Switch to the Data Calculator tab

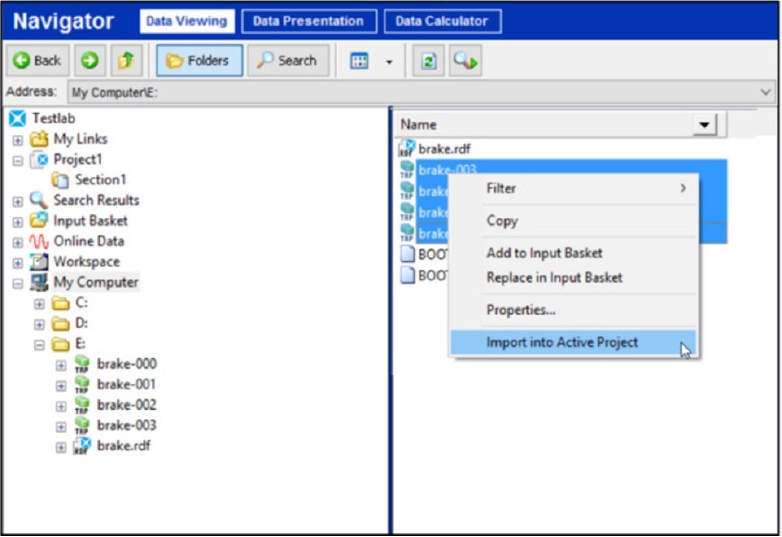(x=441, y=21)
